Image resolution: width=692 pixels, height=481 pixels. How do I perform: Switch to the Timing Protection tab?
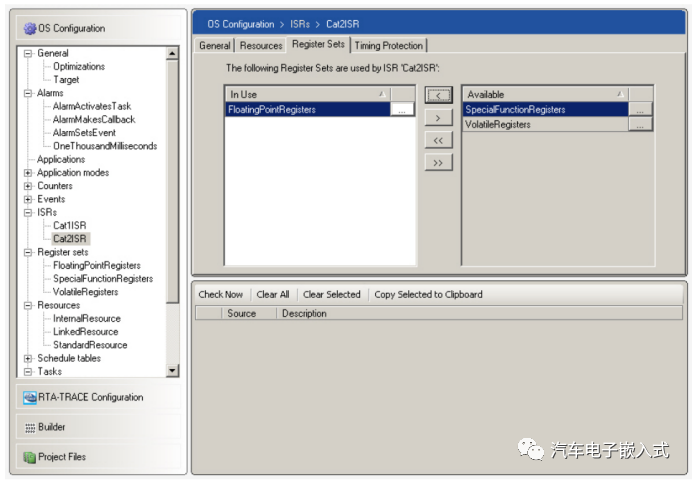[x=389, y=45]
